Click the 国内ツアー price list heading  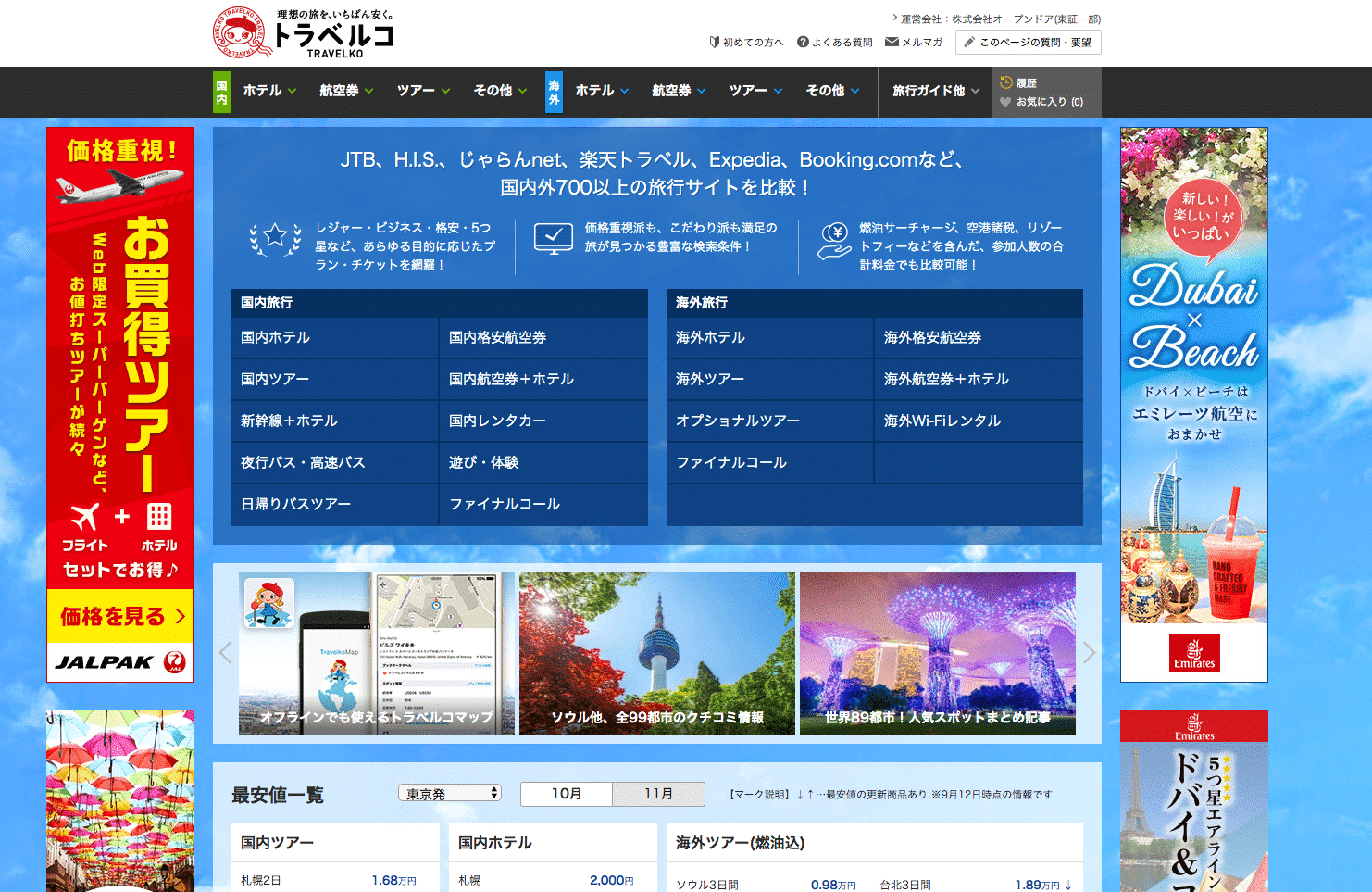click(278, 843)
